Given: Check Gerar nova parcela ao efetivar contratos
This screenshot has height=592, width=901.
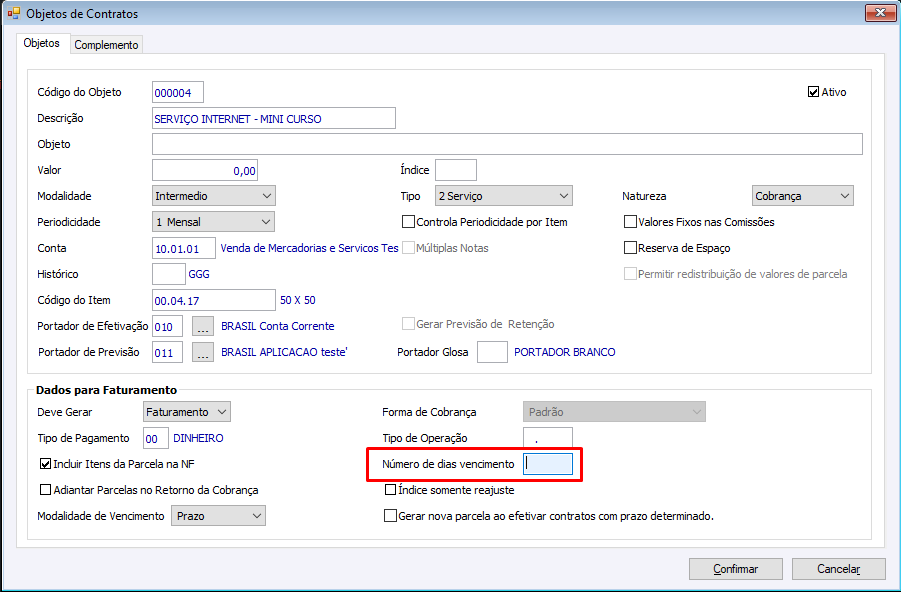Looking at the screenshot, I should [390, 516].
